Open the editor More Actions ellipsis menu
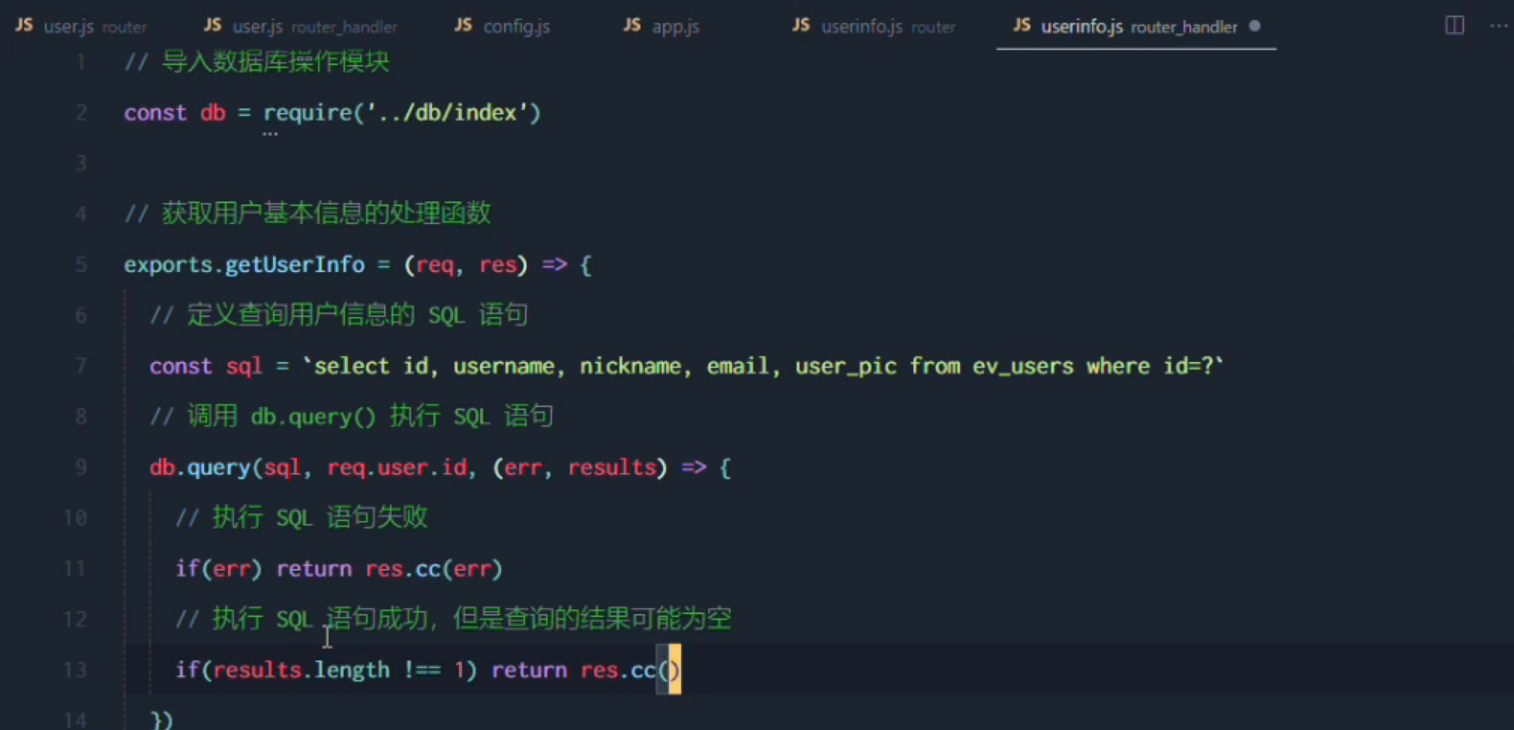1514x730 pixels. point(1498,26)
